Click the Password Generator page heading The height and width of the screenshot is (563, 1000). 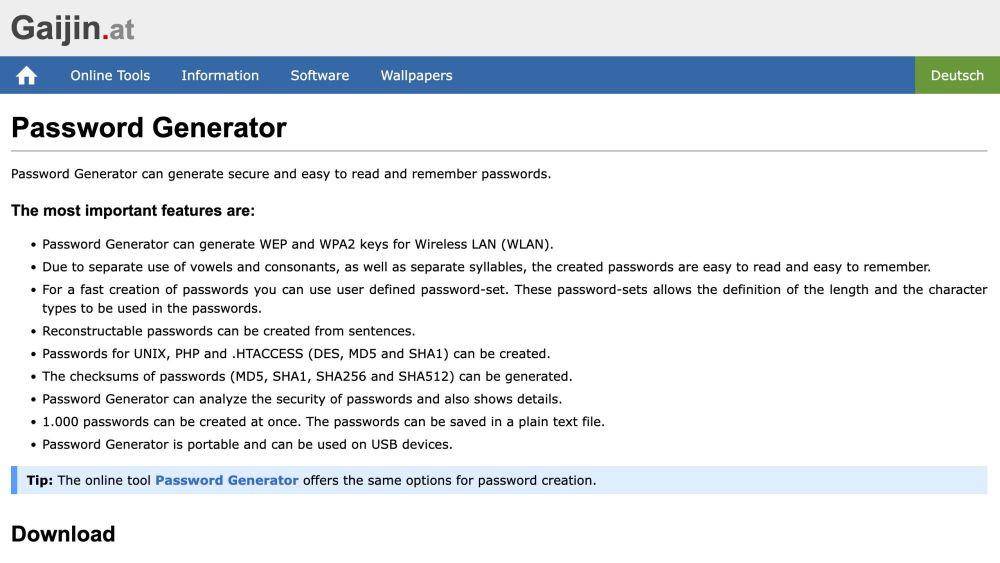149,128
